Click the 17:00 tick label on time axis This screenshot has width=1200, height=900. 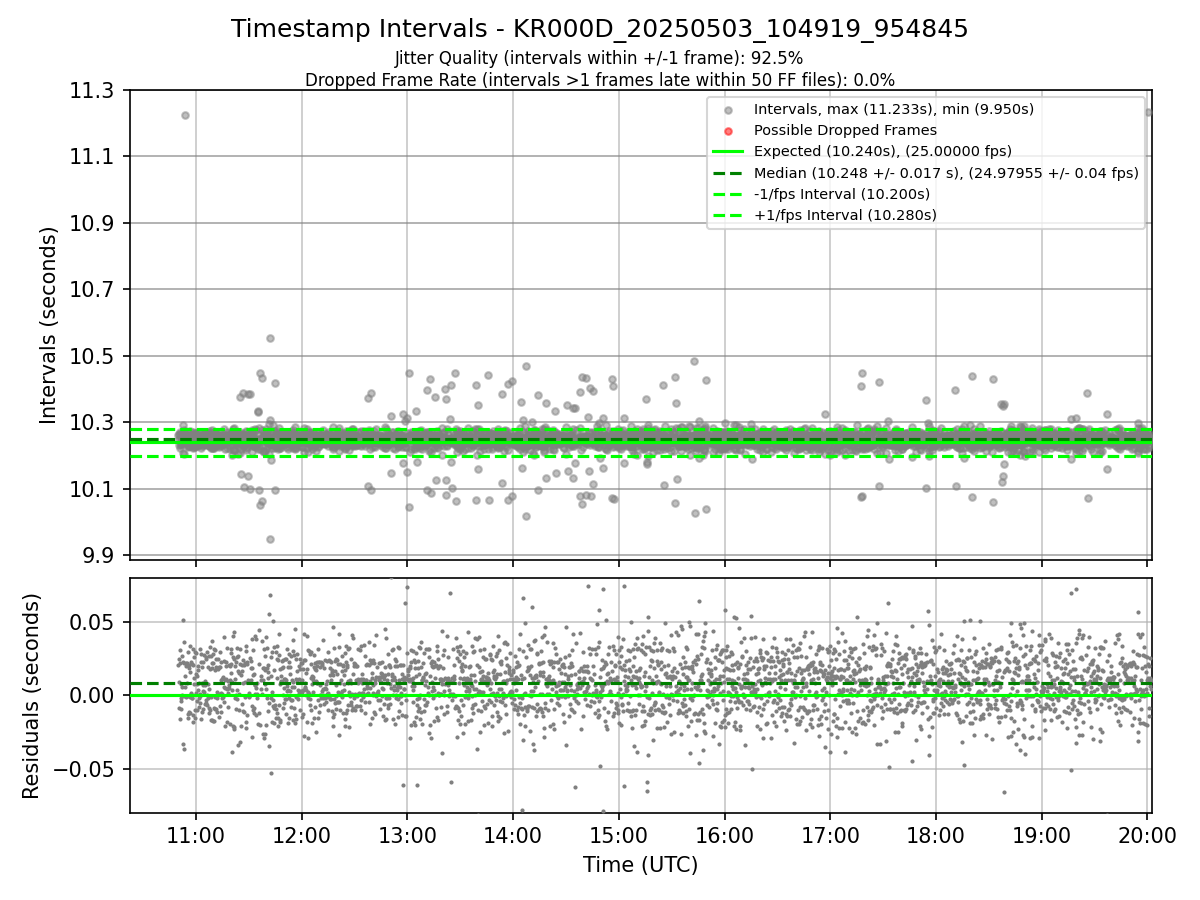[830, 834]
